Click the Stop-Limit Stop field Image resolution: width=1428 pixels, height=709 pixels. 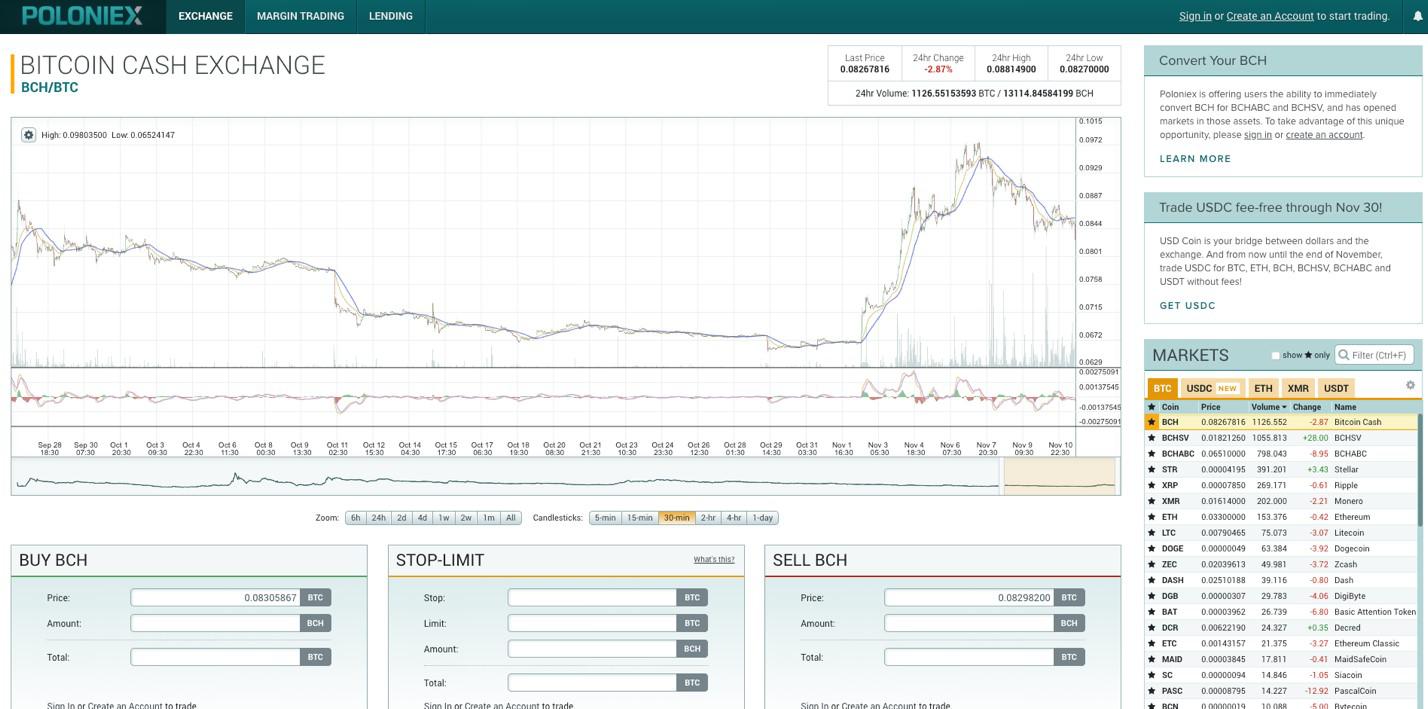point(592,597)
